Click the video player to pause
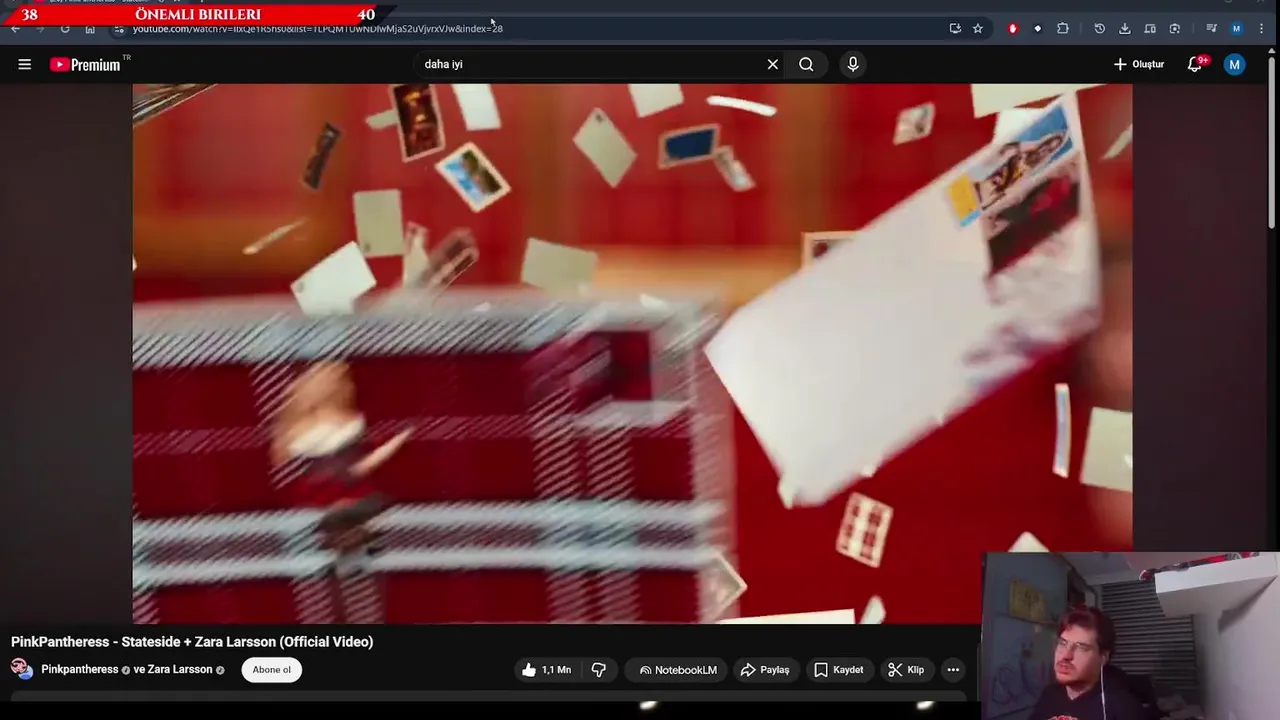Screen dimensions: 1280x720 coord(632,353)
